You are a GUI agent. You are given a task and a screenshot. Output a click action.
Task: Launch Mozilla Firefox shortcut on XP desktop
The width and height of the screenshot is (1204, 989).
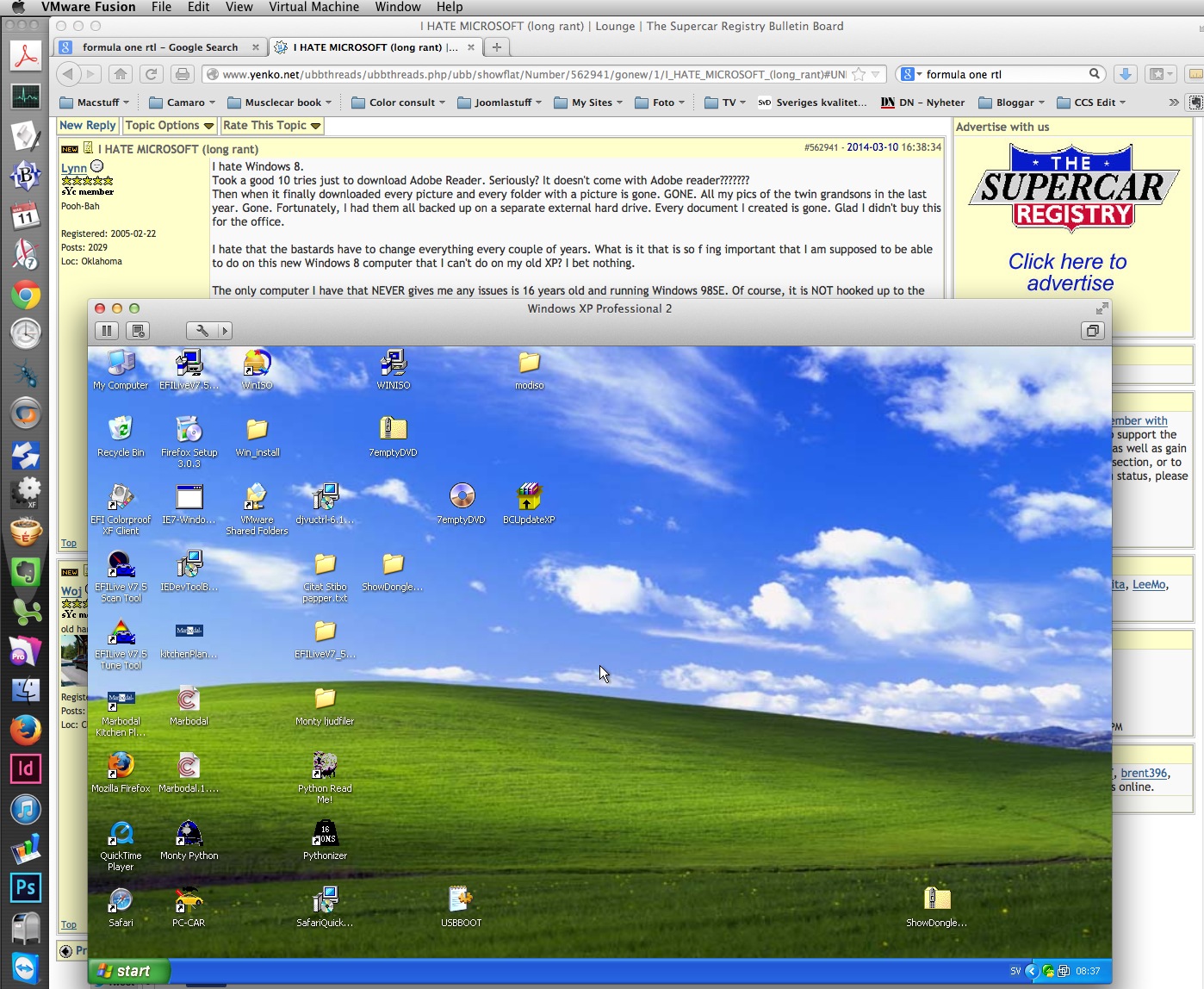121,766
